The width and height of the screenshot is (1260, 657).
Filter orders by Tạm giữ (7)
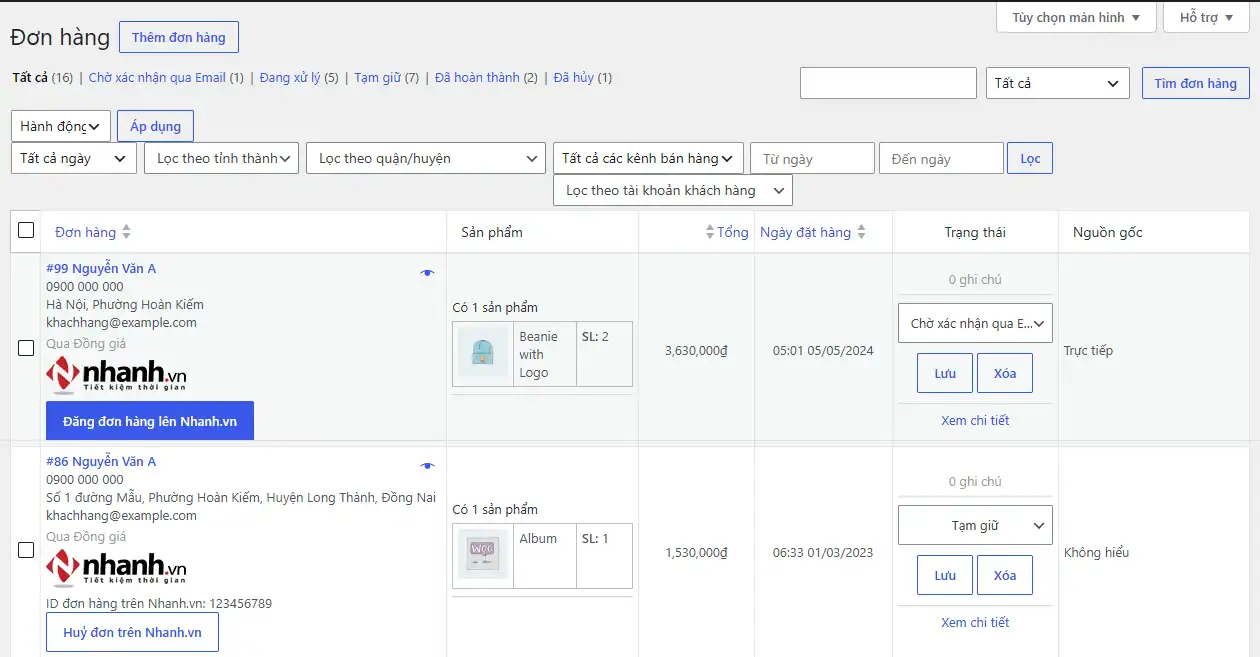pos(387,77)
